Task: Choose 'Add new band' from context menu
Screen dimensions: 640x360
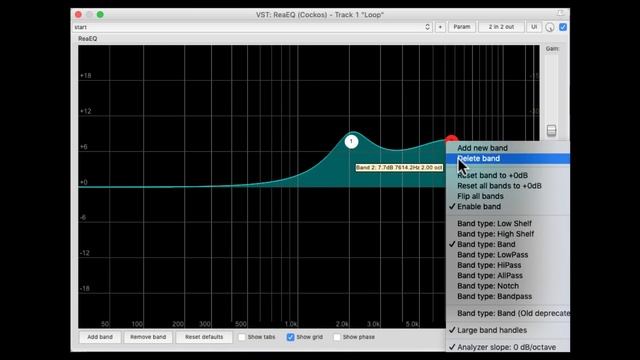Action: 508,148
